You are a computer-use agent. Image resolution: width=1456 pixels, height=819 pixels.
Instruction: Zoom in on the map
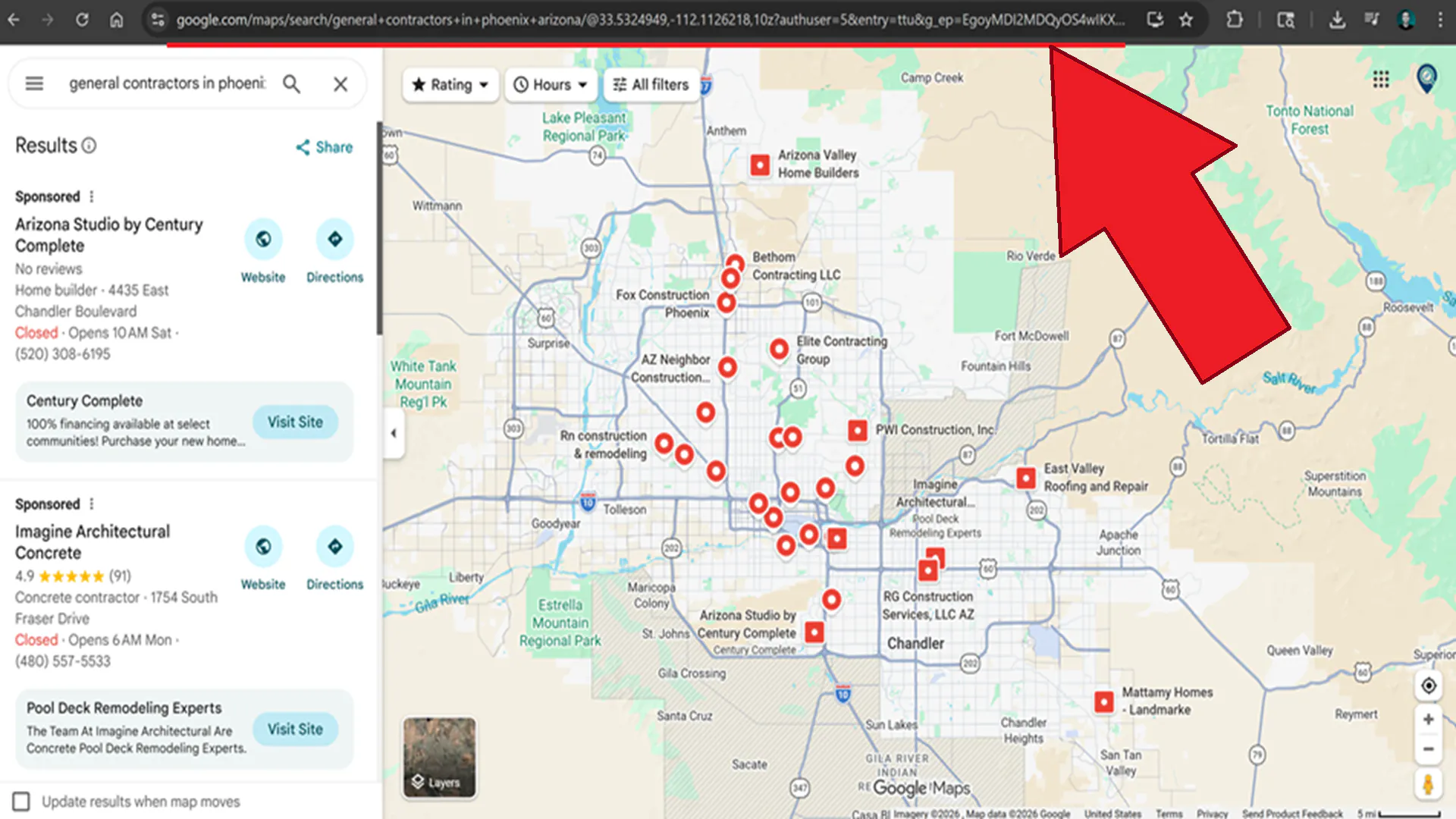point(1428,720)
